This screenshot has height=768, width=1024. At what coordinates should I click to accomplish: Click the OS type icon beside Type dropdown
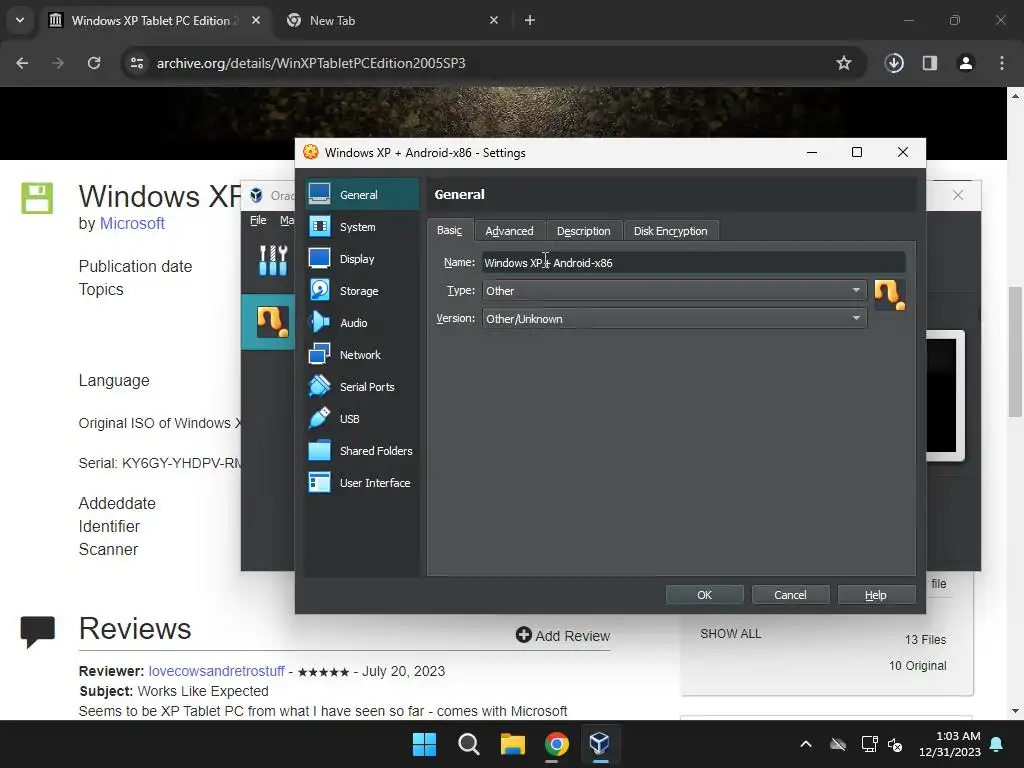coord(889,295)
